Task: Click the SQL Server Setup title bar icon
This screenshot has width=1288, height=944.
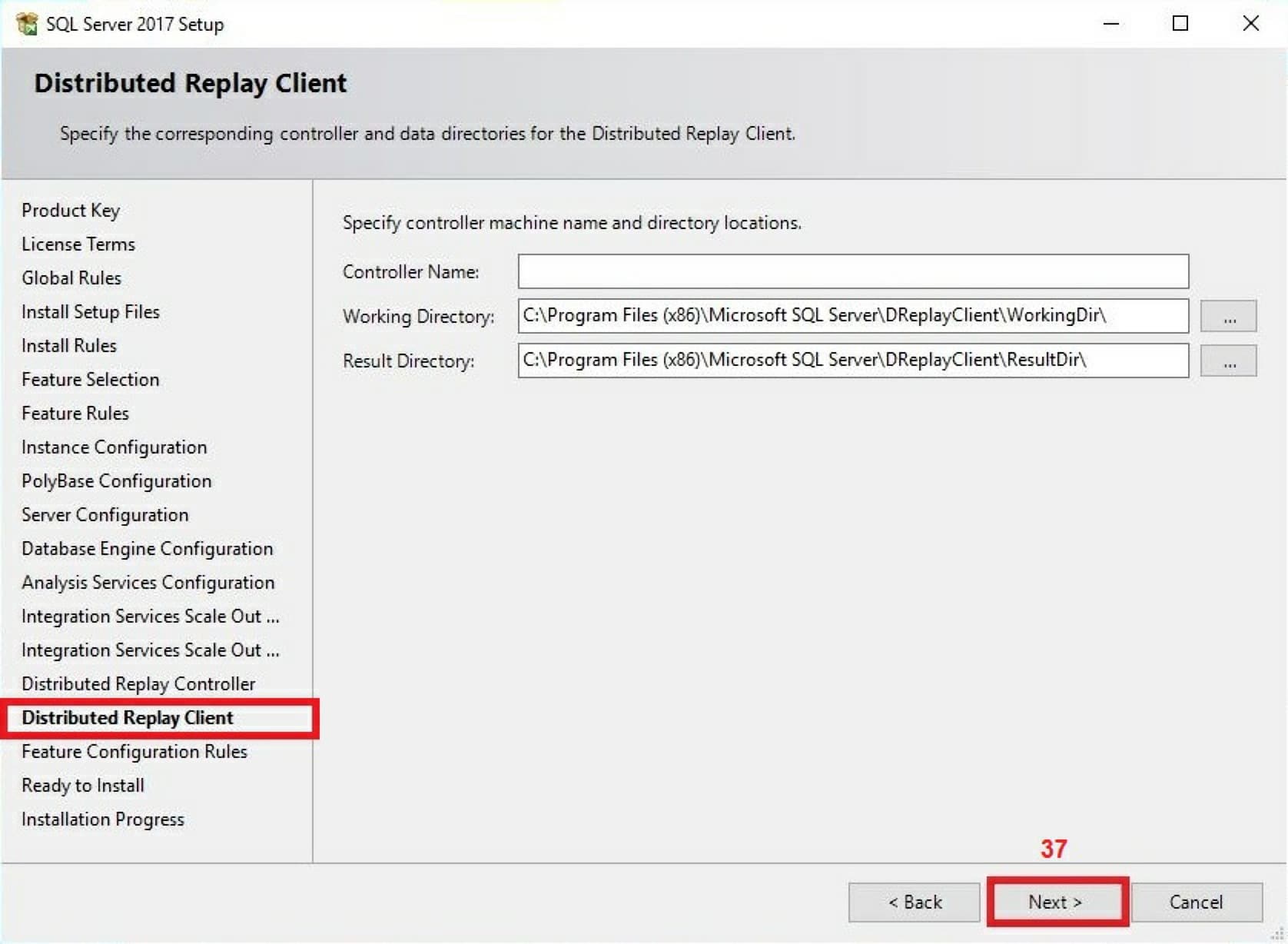Action: point(26,24)
